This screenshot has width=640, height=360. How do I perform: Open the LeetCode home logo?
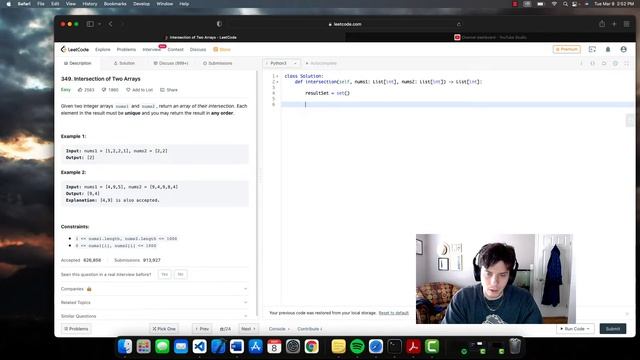(75, 49)
